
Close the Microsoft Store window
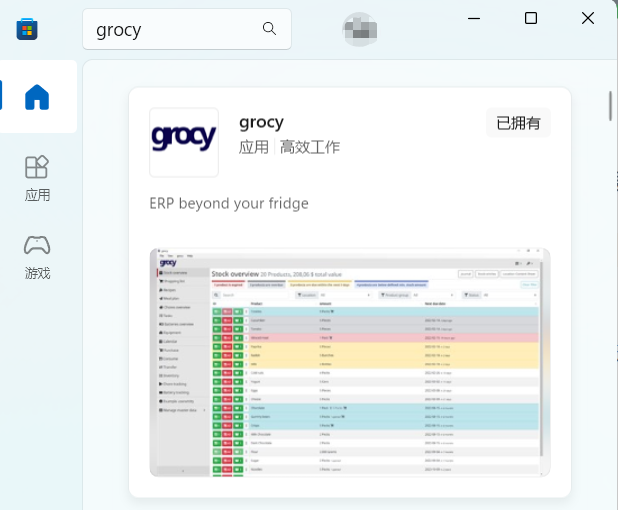tap(588, 18)
